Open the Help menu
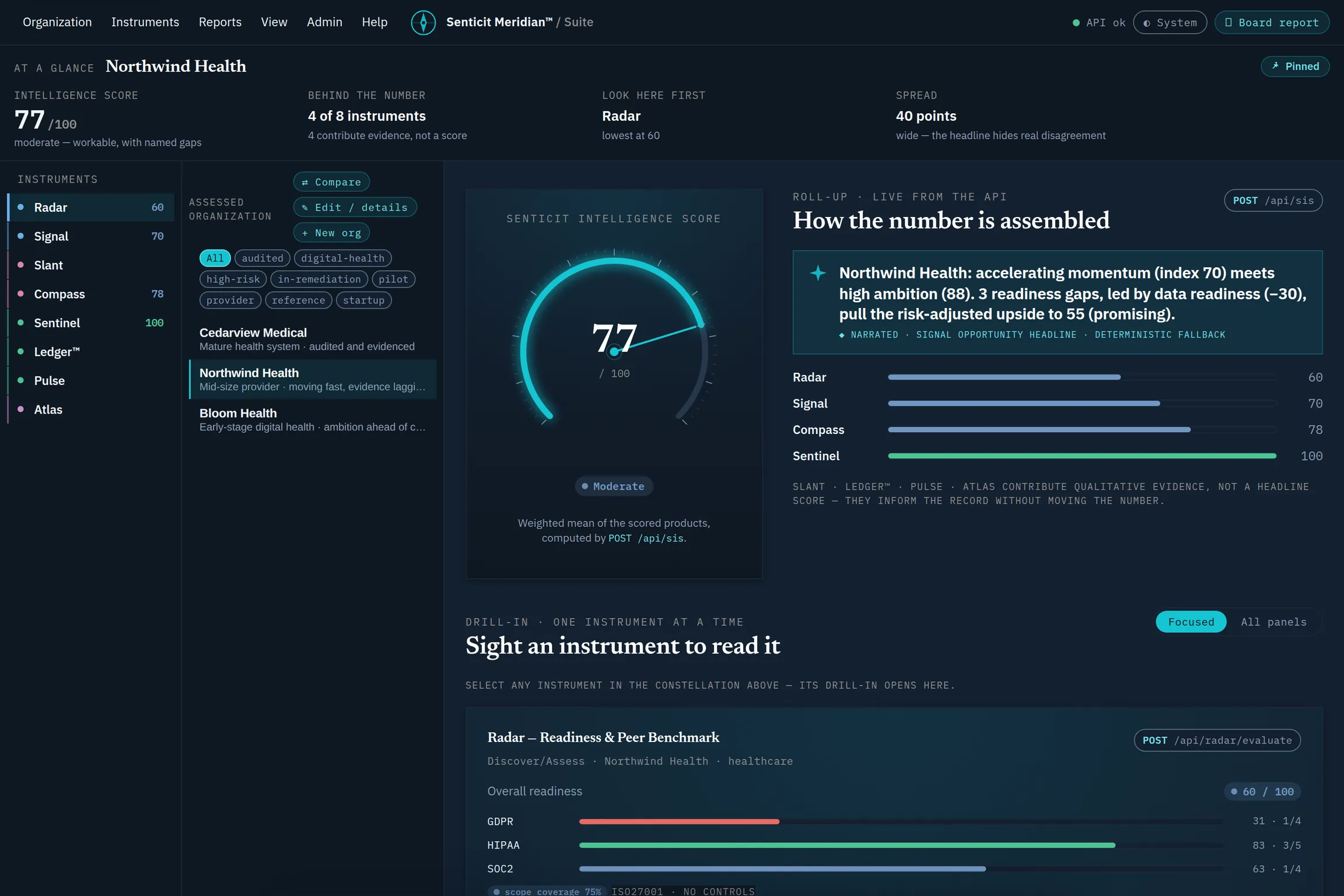 374,22
